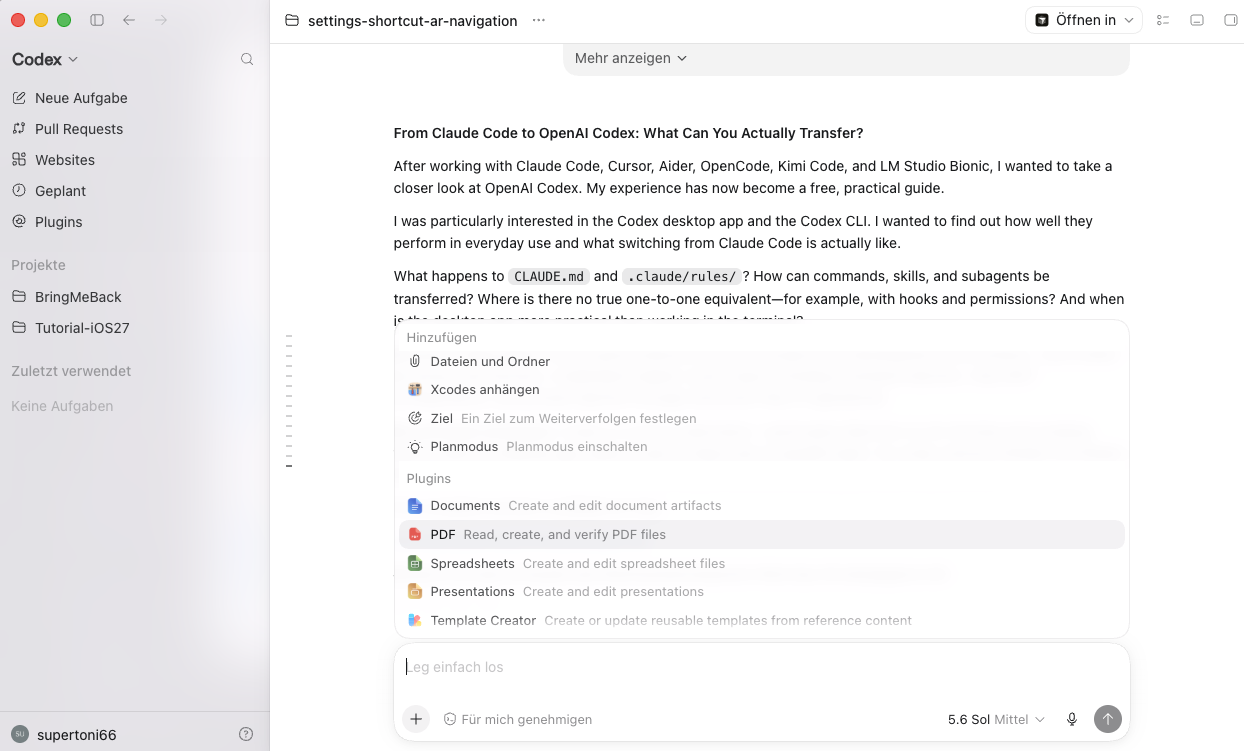Click the Plugins icon in sidebar
Image resolution: width=1244 pixels, height=751 pixels.
tap(19, 222)
